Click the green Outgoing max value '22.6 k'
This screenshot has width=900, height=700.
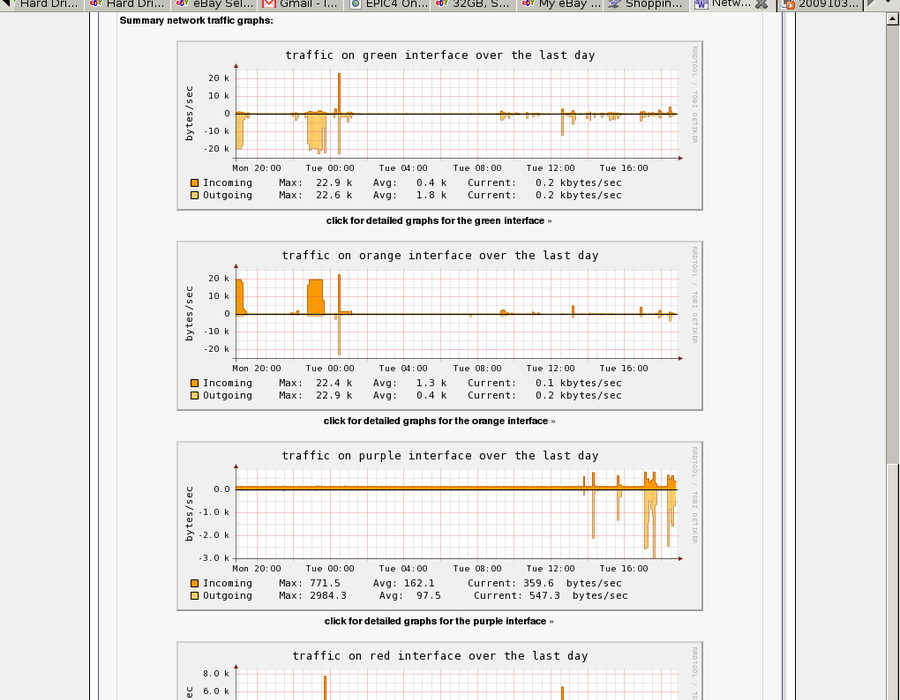334,195
